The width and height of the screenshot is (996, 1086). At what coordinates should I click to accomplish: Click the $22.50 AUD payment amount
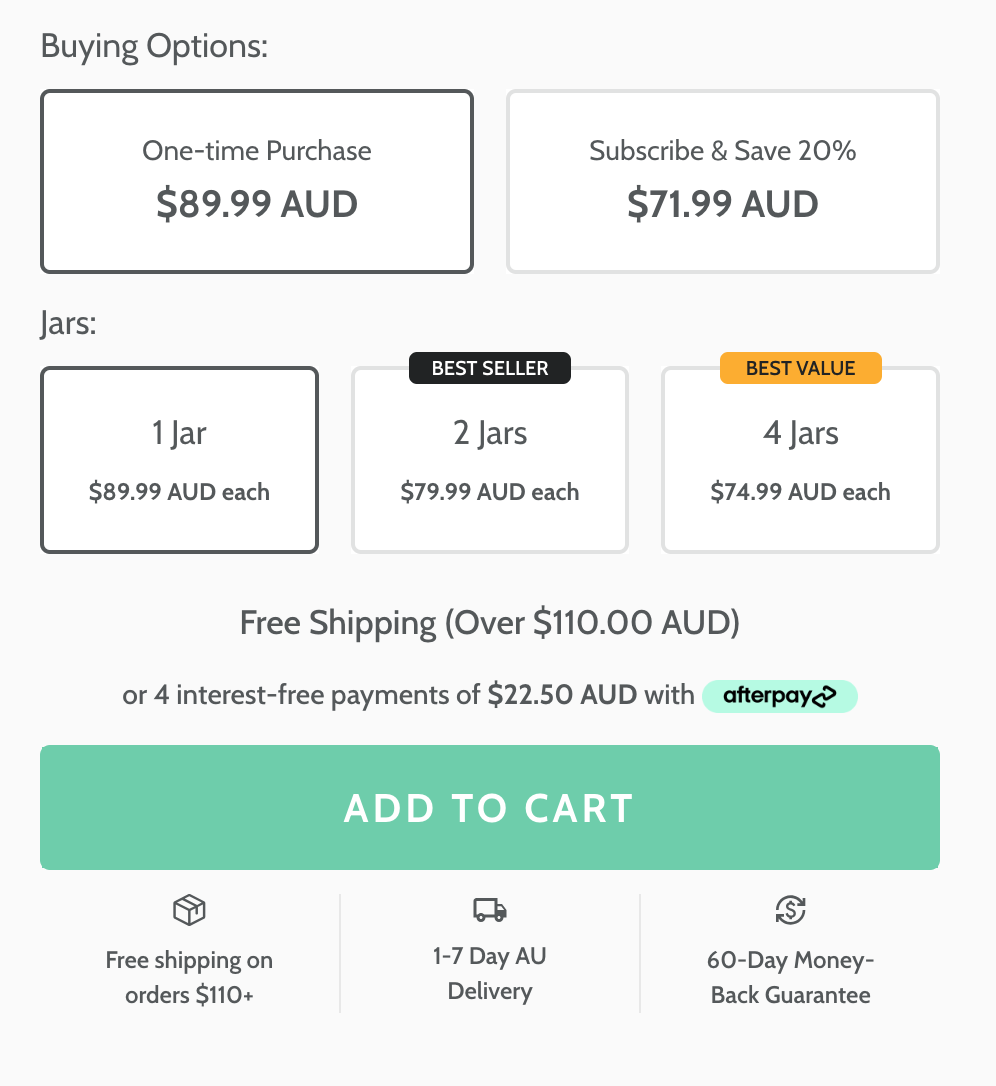[562, 695]
